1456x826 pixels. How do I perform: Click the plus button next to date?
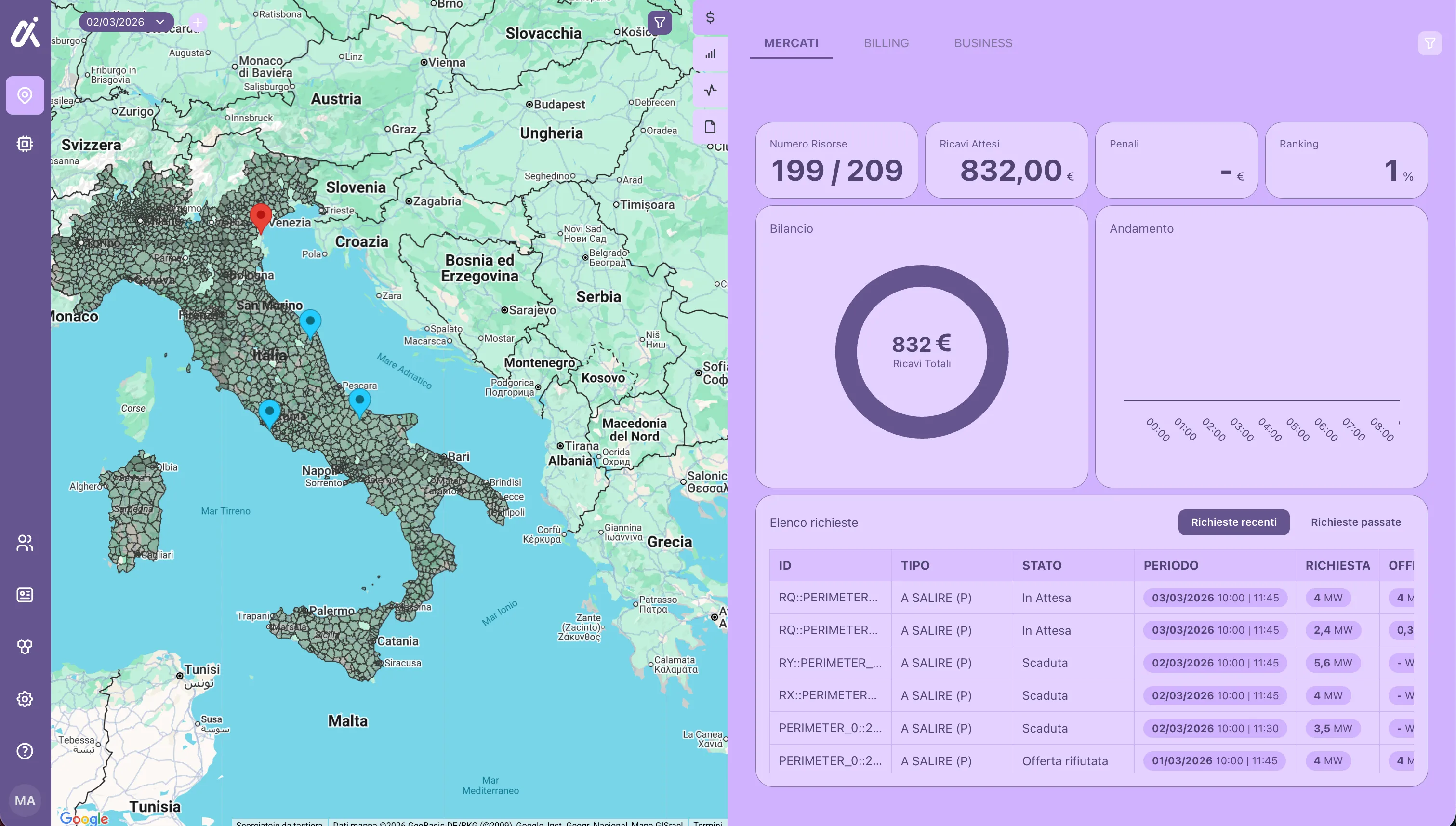point(198,22)
